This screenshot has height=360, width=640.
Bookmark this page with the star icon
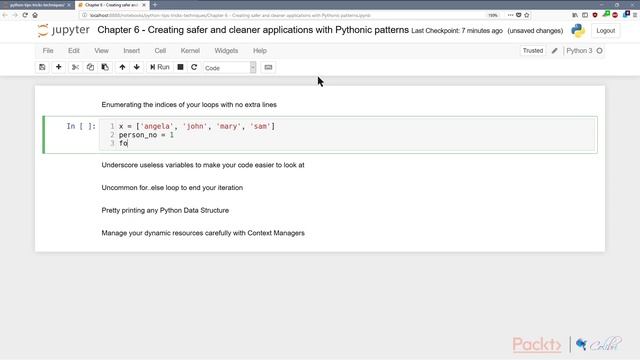coord(527,15)
